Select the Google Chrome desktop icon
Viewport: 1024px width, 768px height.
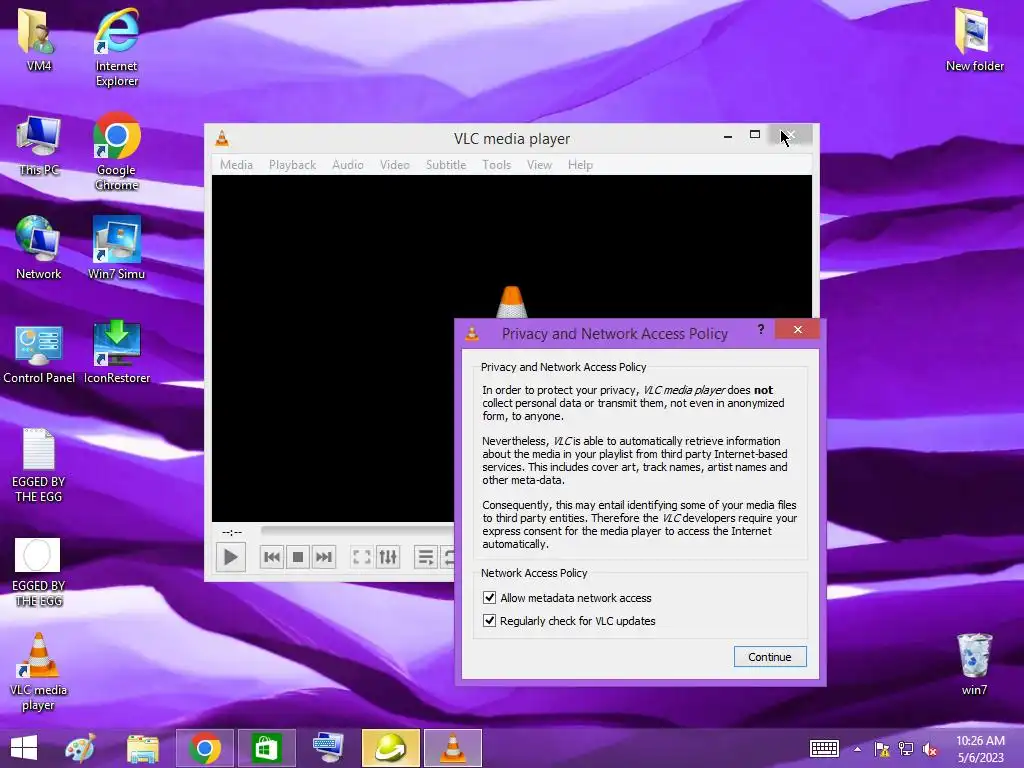117,152
